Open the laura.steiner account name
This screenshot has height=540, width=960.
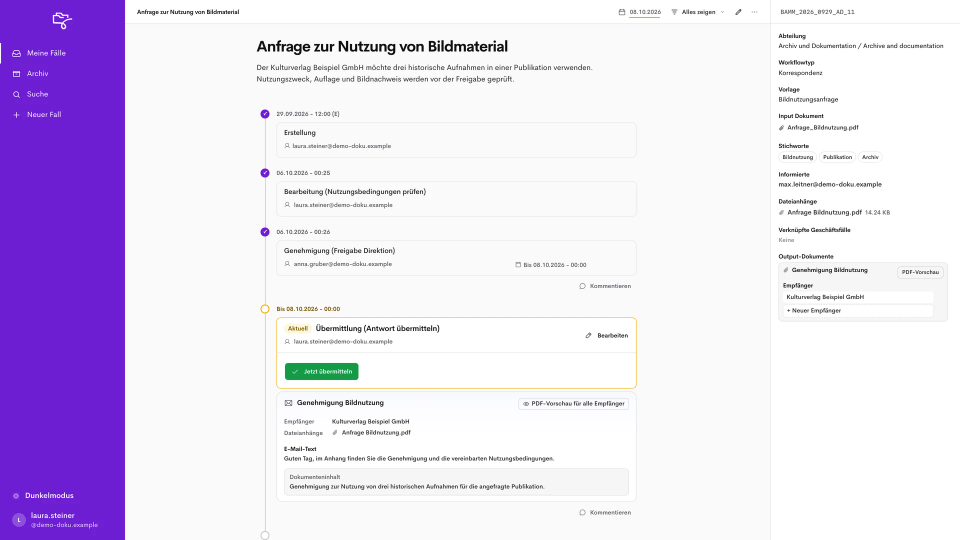pos(53,516)
